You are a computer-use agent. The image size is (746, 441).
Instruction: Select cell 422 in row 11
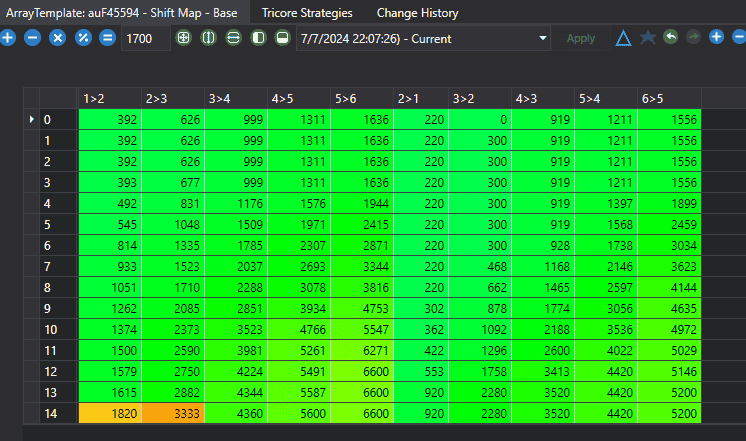(x=421, y=351)
